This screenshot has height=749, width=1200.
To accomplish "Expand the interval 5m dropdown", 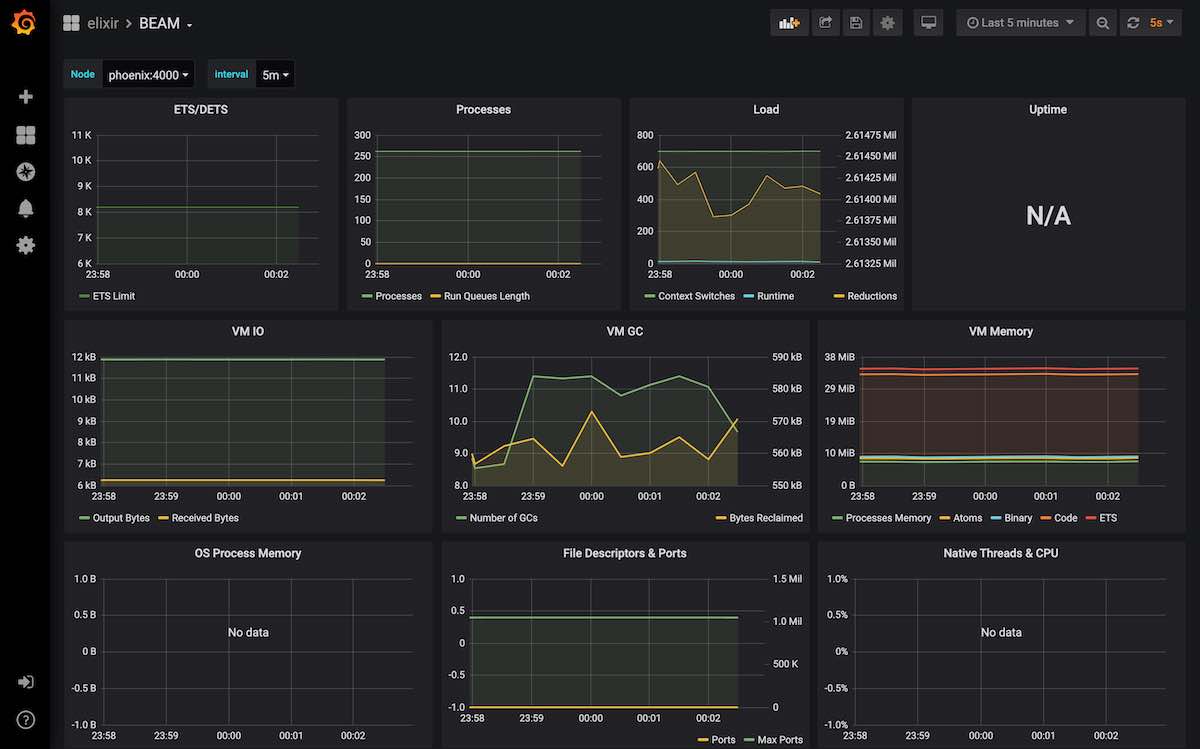I will point(275,75).
